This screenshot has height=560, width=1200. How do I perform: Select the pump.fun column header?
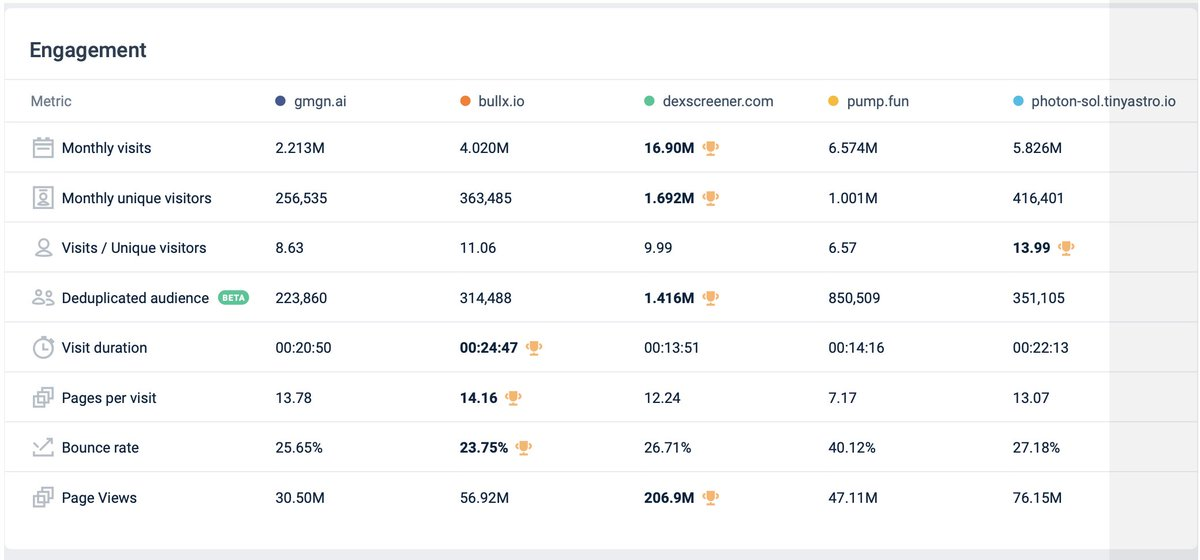pyautogui.click(x=878, y=101)
